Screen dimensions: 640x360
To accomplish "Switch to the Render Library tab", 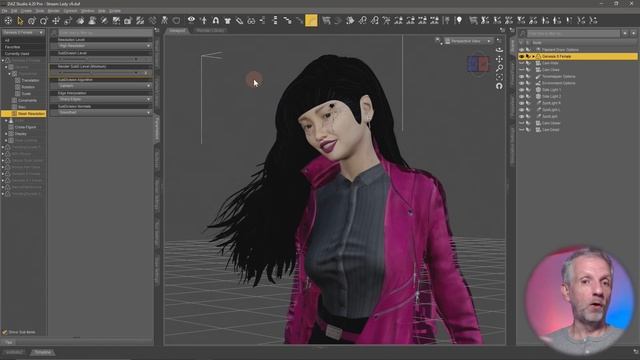I will pos(210,31).
